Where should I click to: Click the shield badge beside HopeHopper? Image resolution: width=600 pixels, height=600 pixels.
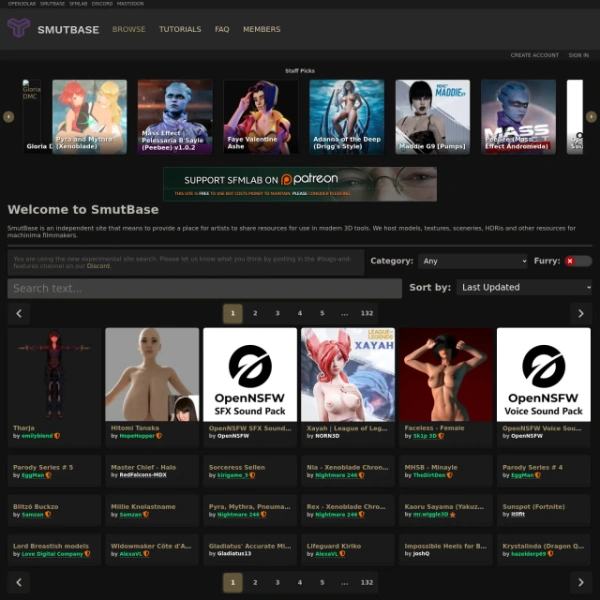point(159,436)
